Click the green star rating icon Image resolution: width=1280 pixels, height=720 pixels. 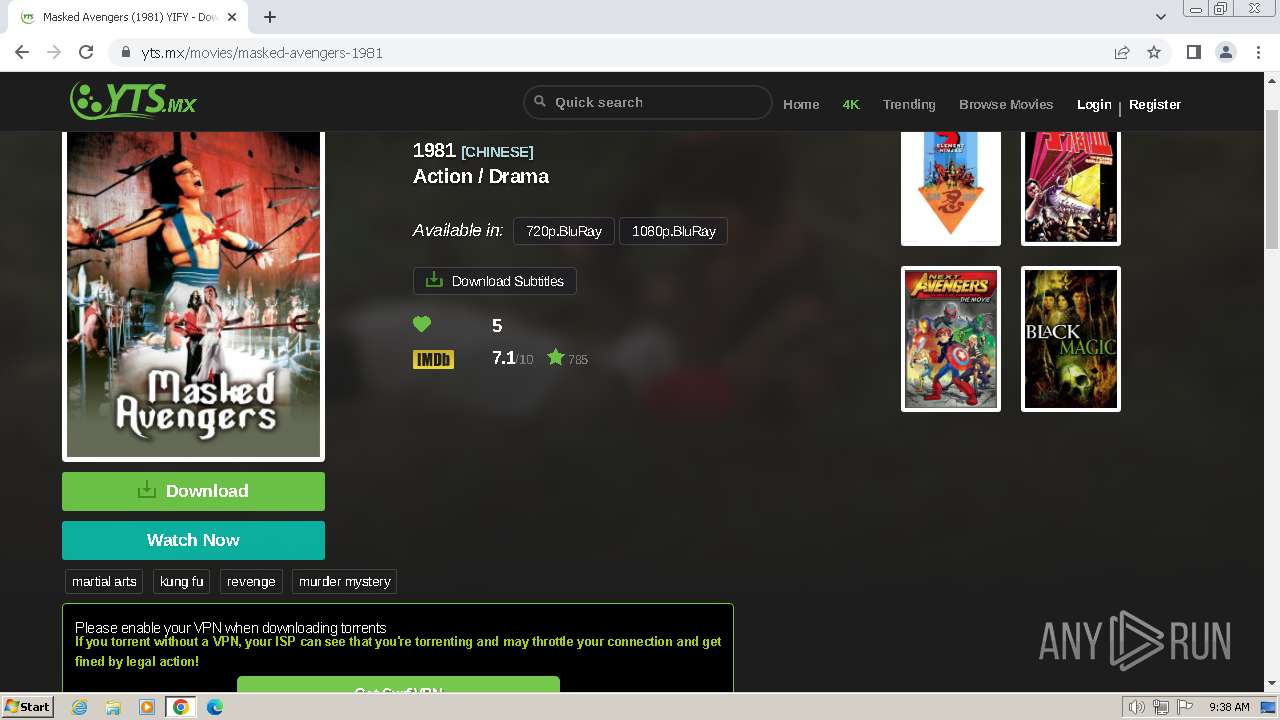556,357
